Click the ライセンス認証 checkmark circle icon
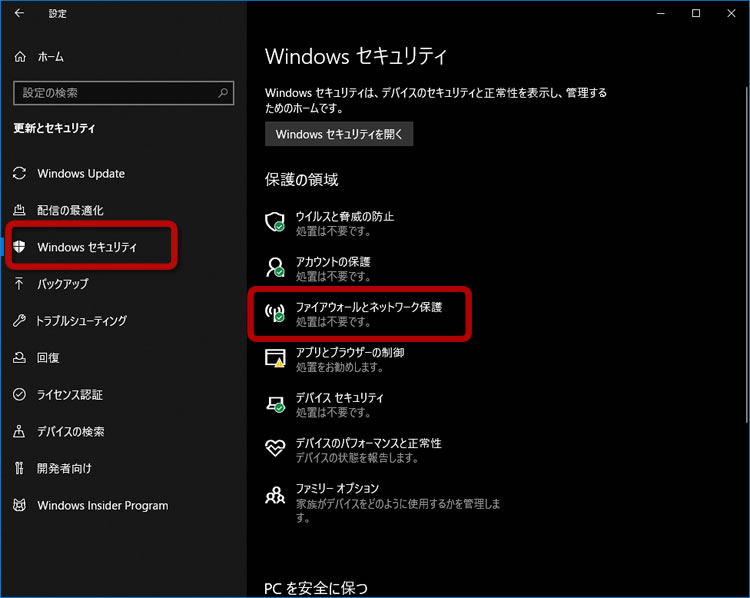This screenshot has height=598, width=750. click(19, 394)
